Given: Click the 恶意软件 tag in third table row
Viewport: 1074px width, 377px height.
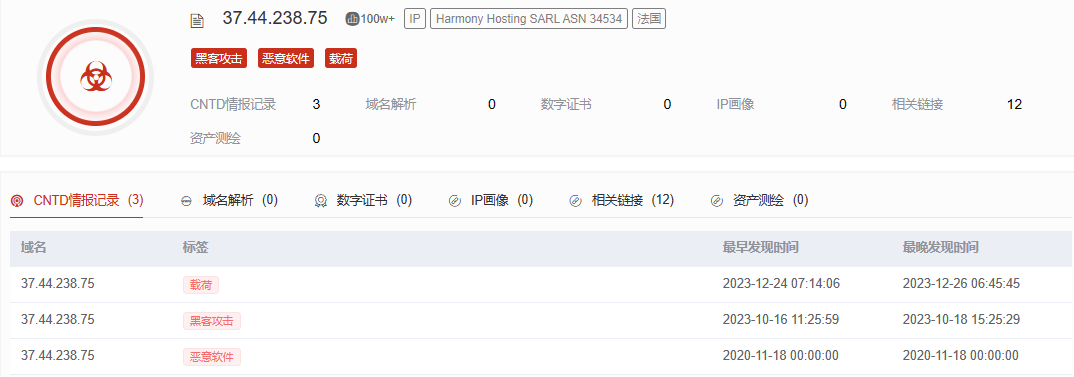Looking at the screenshot, I should tap(212, 356).
